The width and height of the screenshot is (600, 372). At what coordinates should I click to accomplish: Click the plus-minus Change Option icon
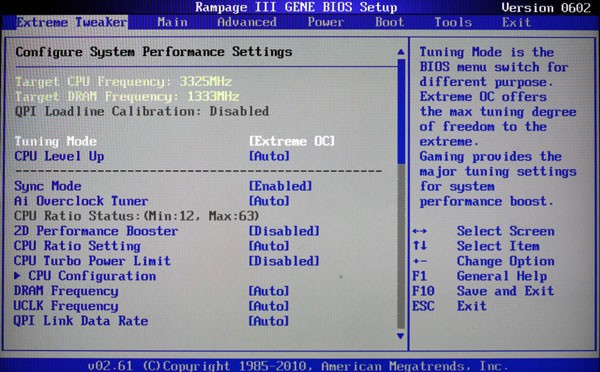(420, 261)
